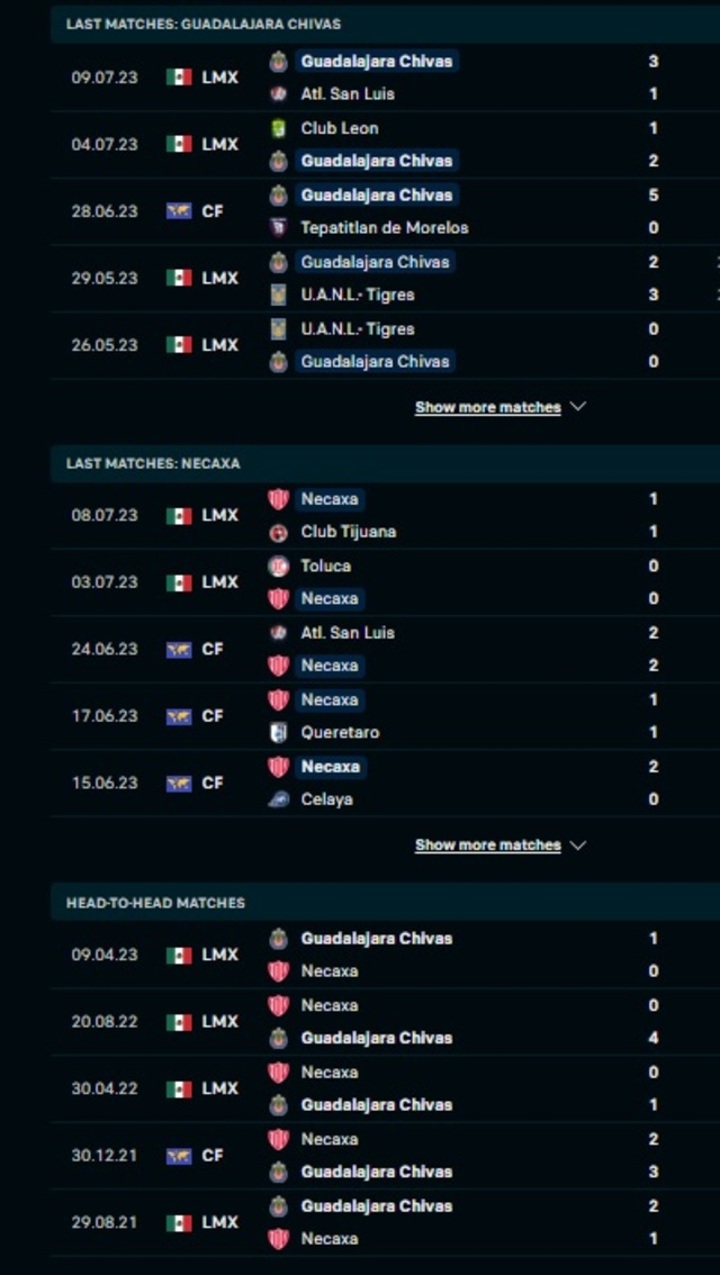Click the Club Tijuana team crest
Screen dimensions: 720x1275
click(279, 532)
